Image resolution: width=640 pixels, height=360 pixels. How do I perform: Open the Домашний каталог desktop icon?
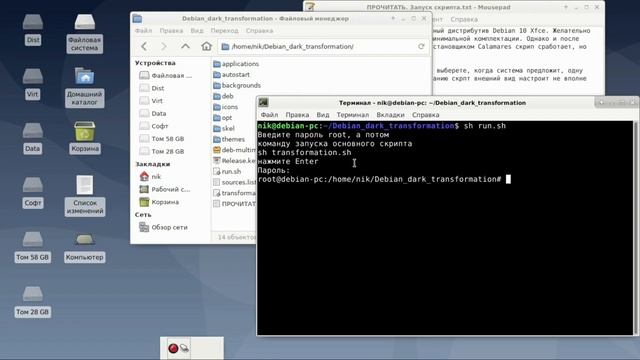84,87
